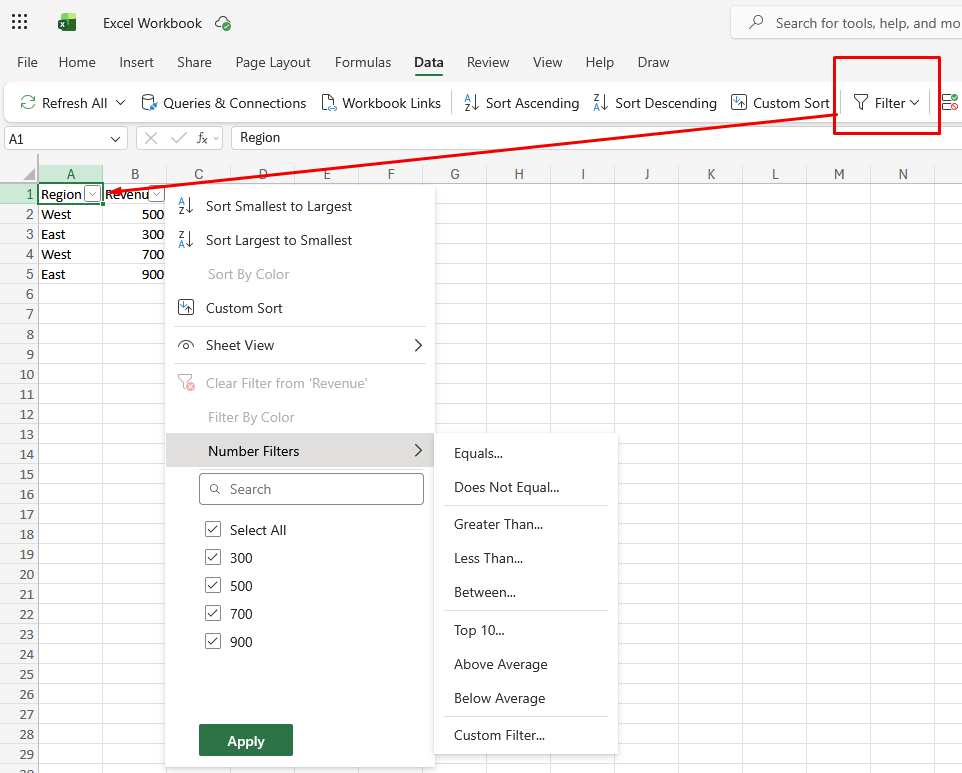Choose Top 10... filter

pos(526,630)
